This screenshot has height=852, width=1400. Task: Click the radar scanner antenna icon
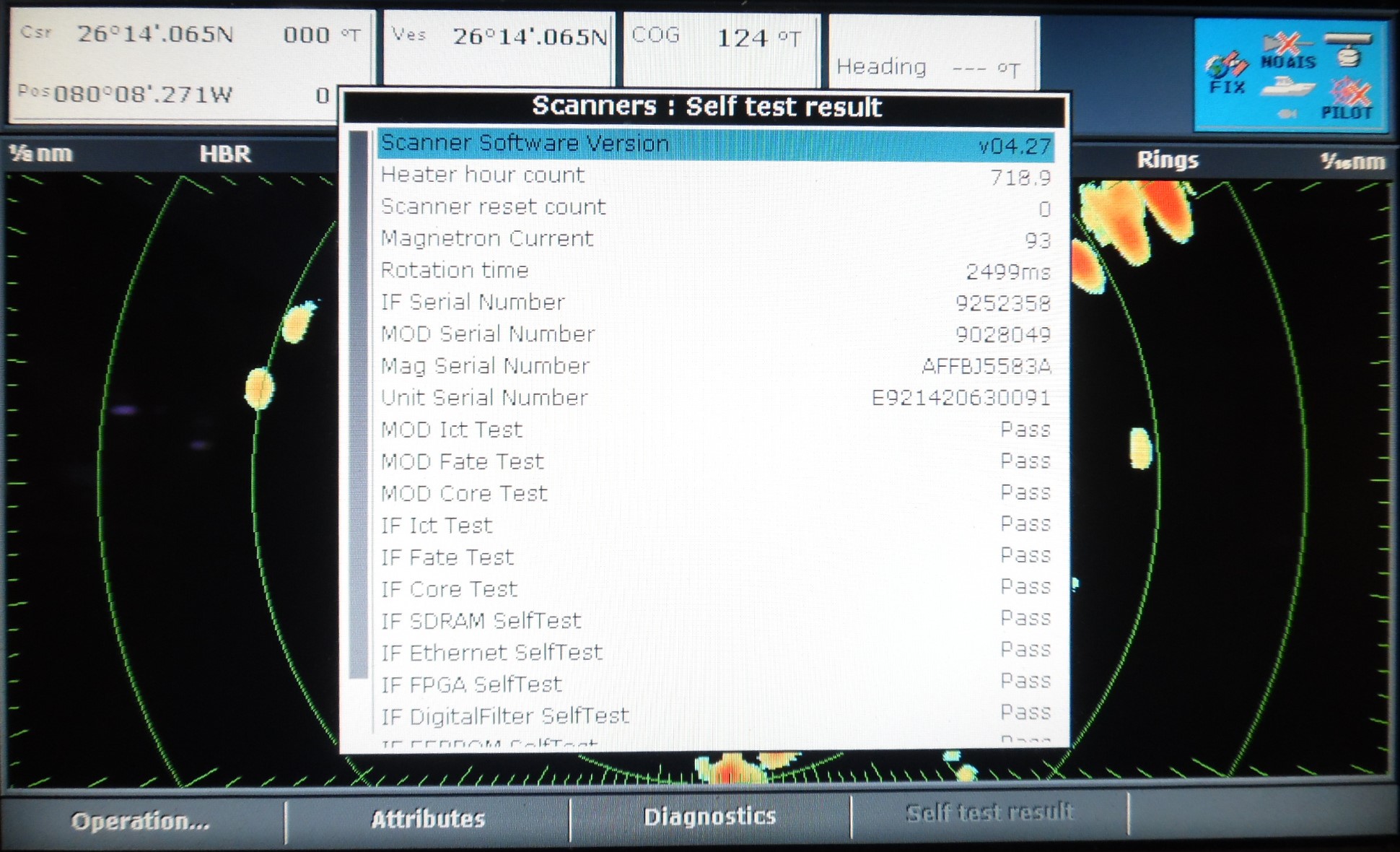point(1348,49)
